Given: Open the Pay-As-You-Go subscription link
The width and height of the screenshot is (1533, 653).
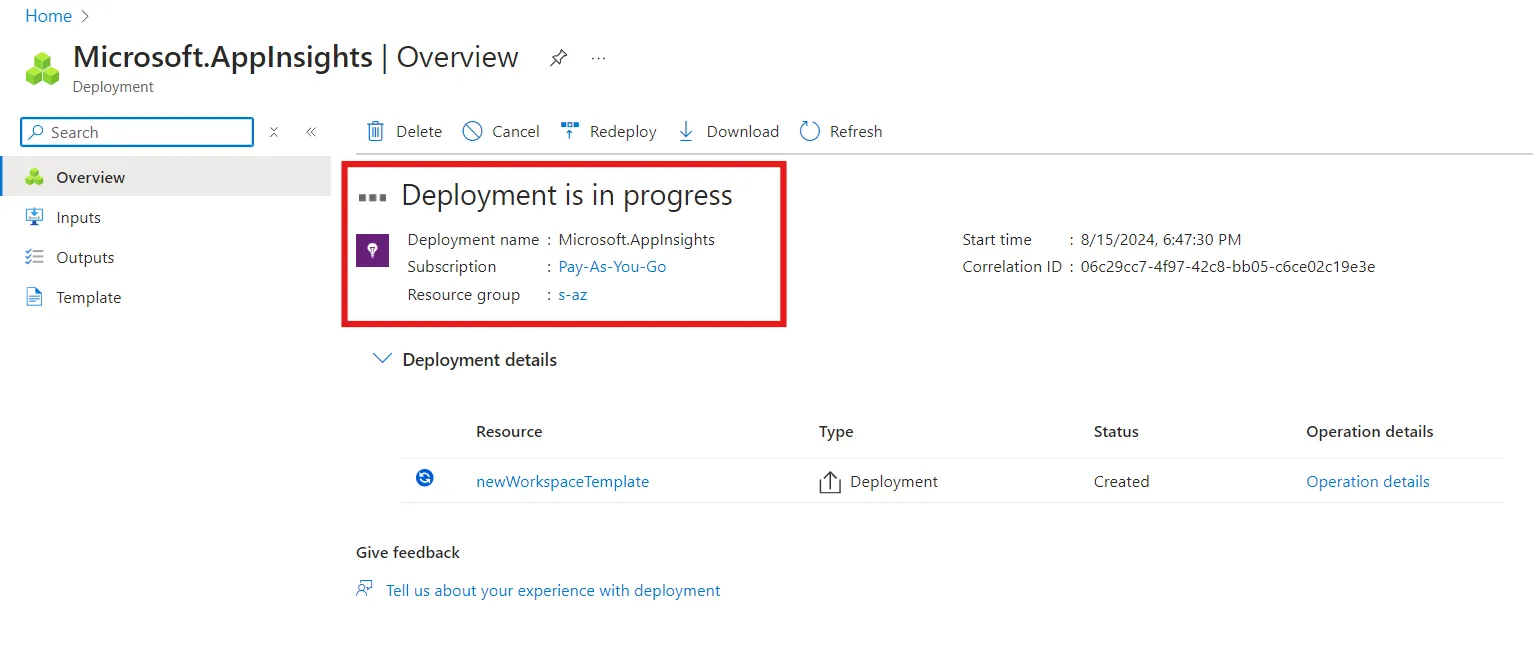Looking at the screenshot, I should [x=612, y=267].
